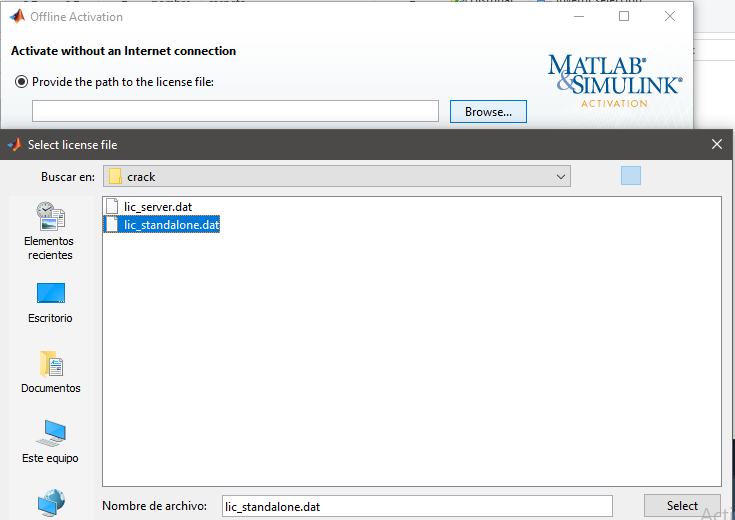Close the Select license file dialog
The image size is (735, 520).
coord(717,144)
